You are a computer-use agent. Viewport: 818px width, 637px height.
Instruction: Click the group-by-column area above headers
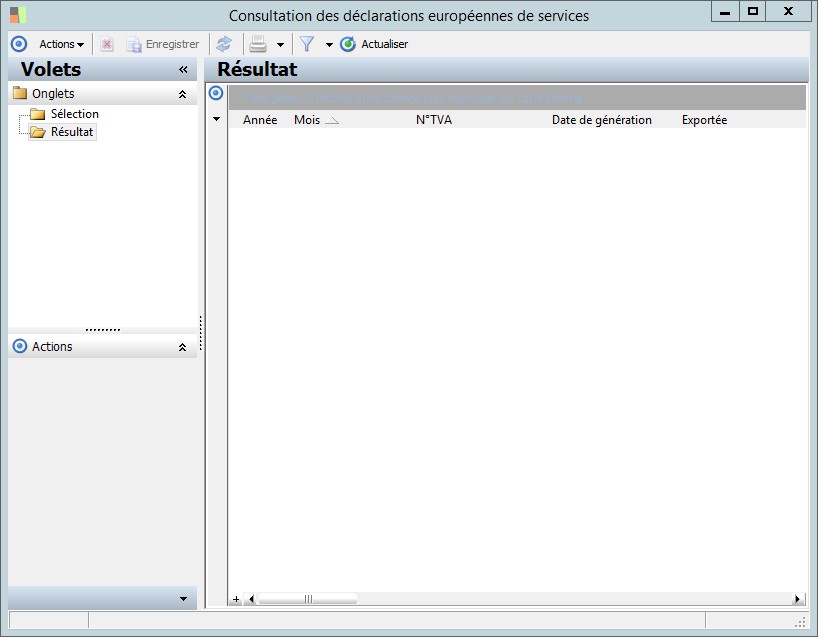(517, 98)
